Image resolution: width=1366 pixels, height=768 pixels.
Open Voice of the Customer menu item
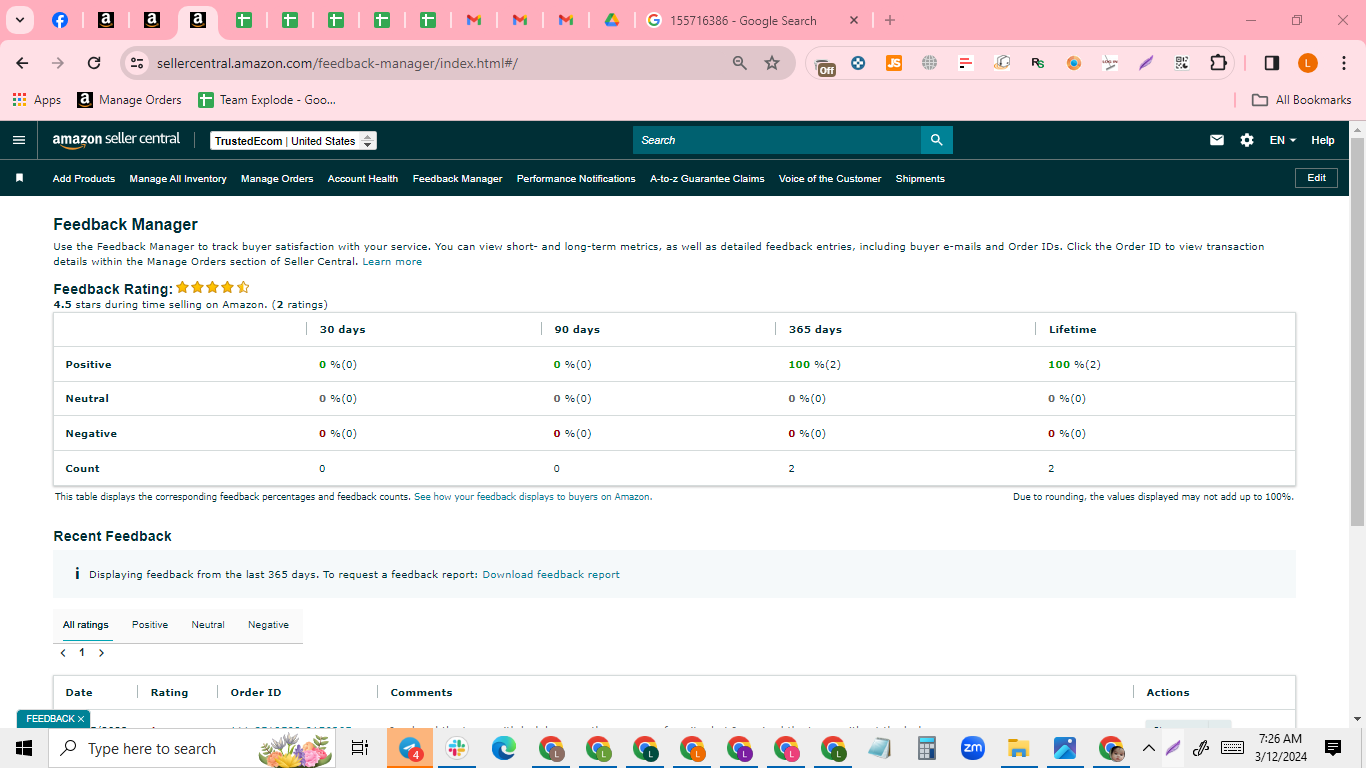[x=830, y=179]
